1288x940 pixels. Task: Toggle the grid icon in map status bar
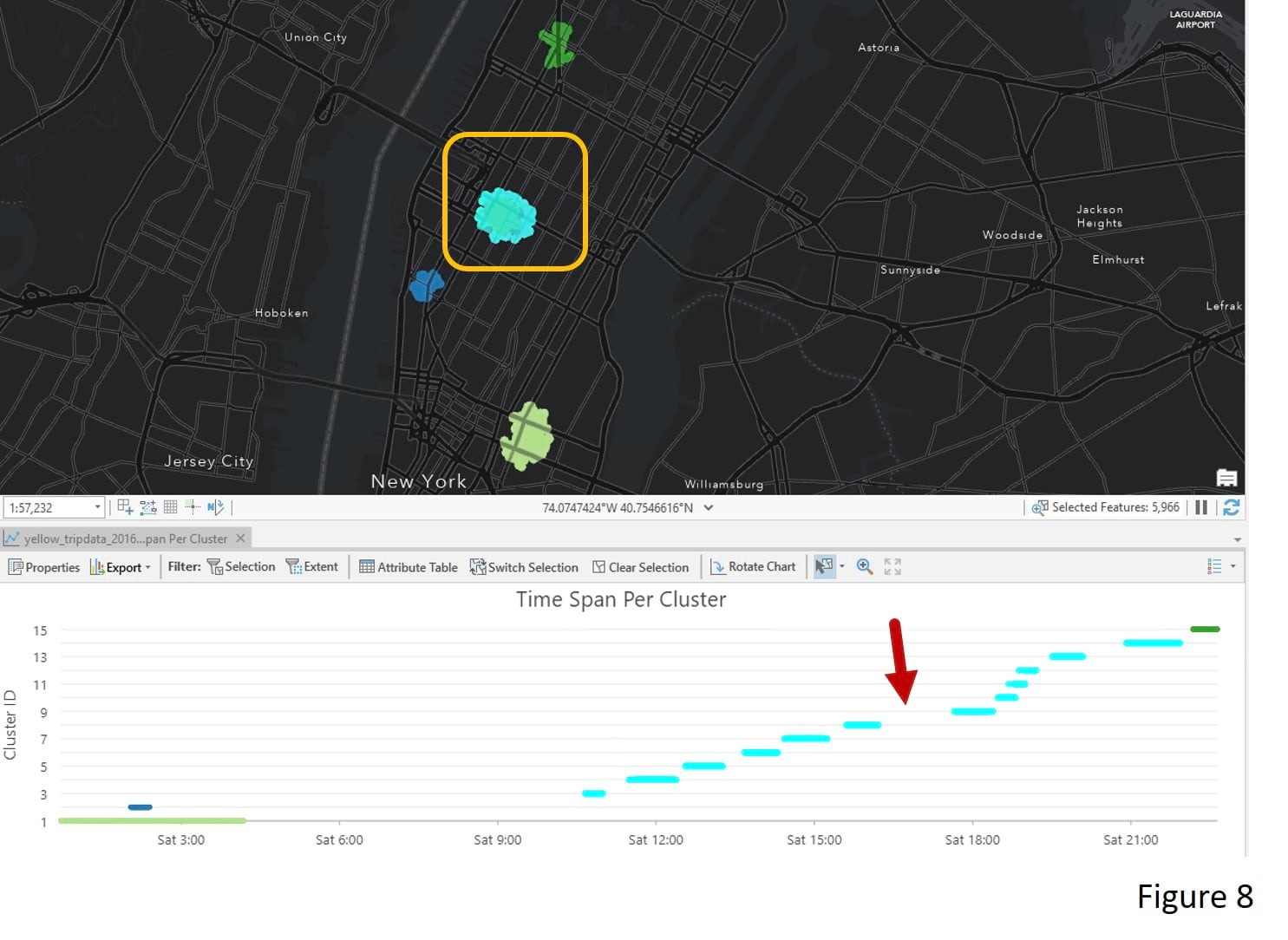pos(170,507)
